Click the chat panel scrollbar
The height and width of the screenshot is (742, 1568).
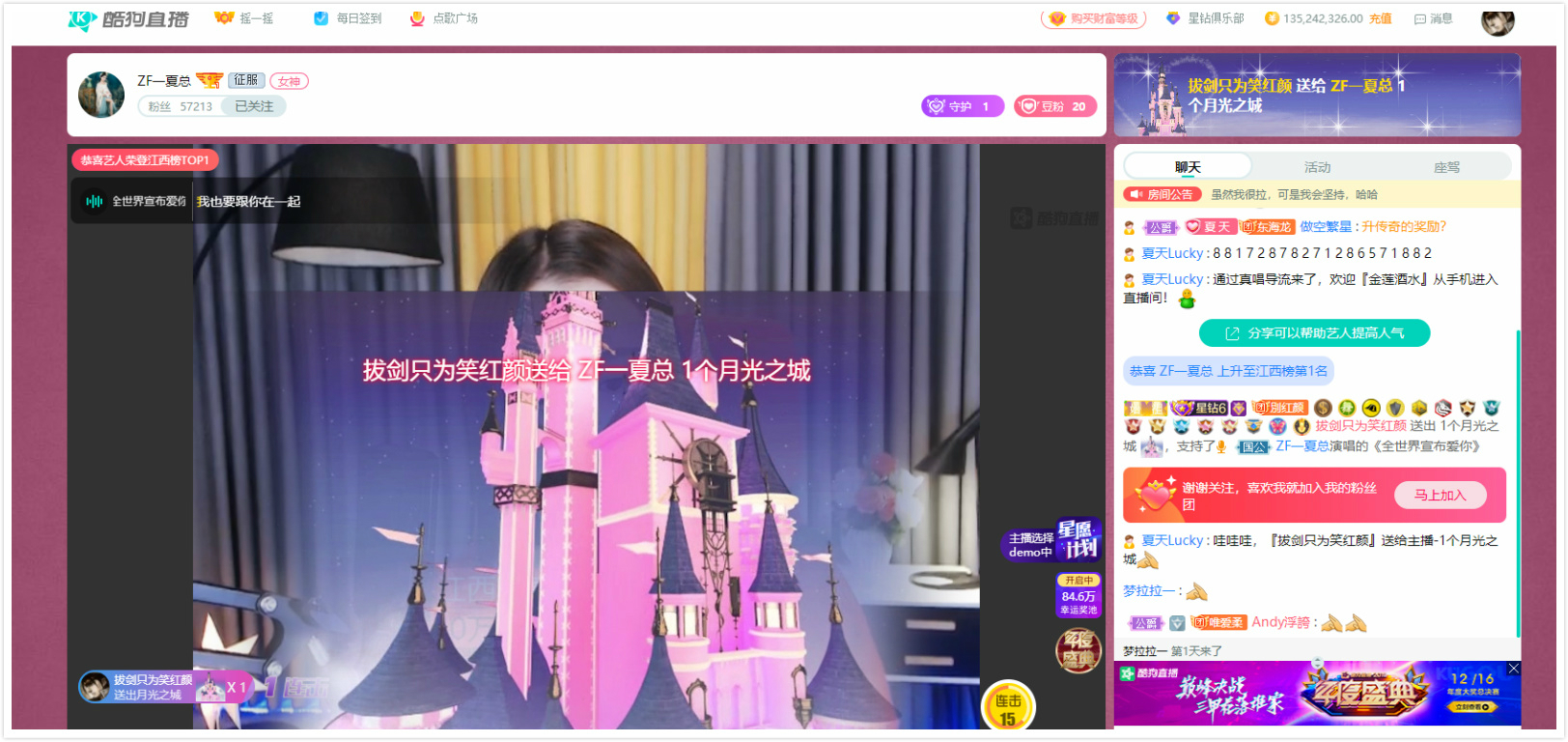pyautogui.click(x=1518, y=483)
